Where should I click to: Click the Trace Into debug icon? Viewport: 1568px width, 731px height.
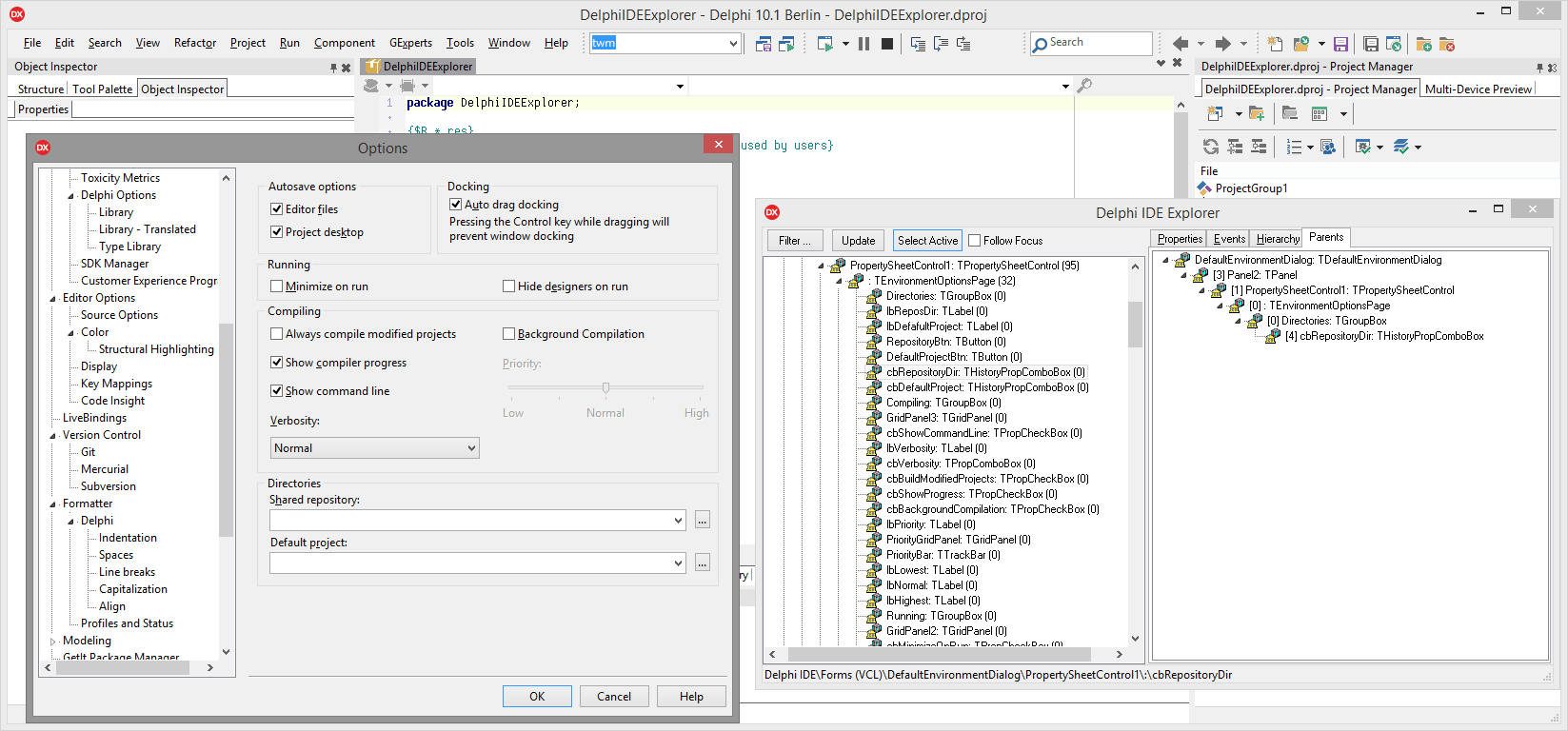click(918, 44)
